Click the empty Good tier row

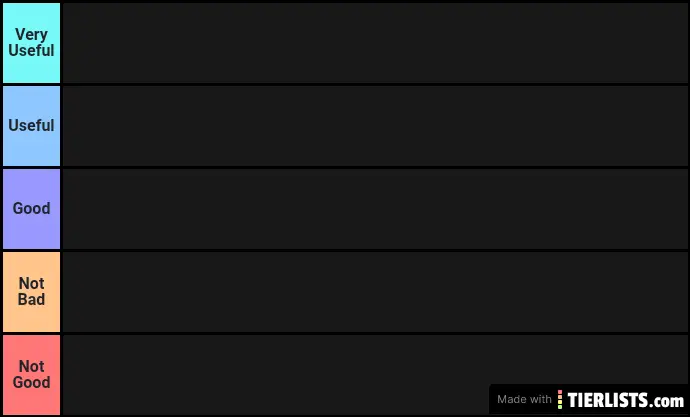[375, 209]
